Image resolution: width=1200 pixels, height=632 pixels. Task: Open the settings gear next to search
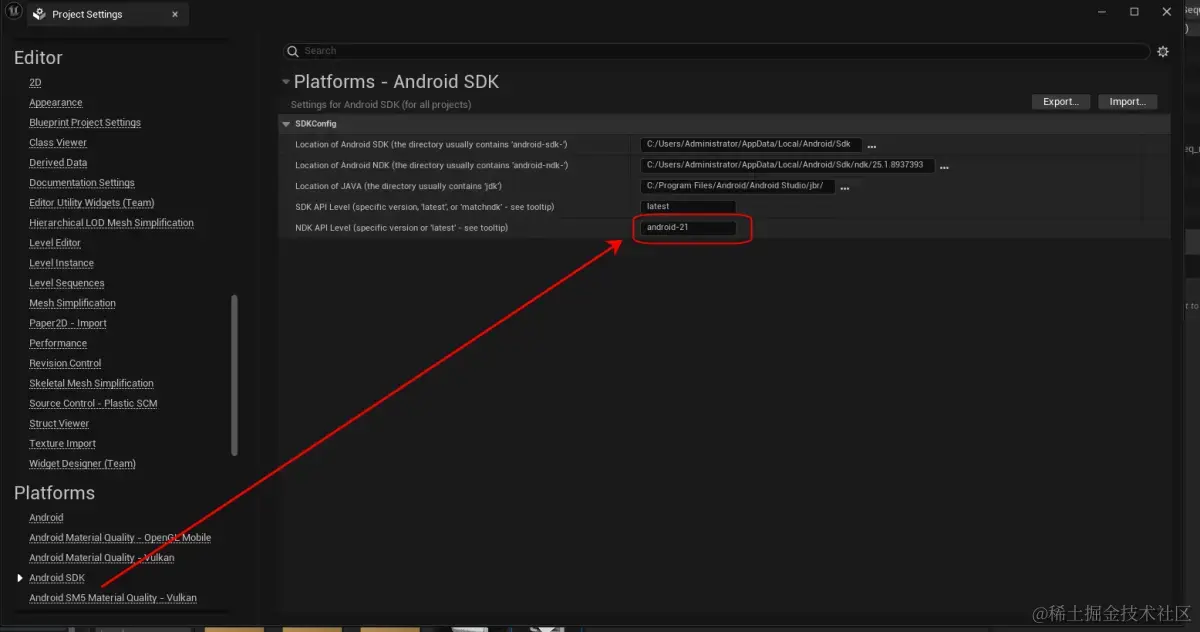[x=1163, y=52]
